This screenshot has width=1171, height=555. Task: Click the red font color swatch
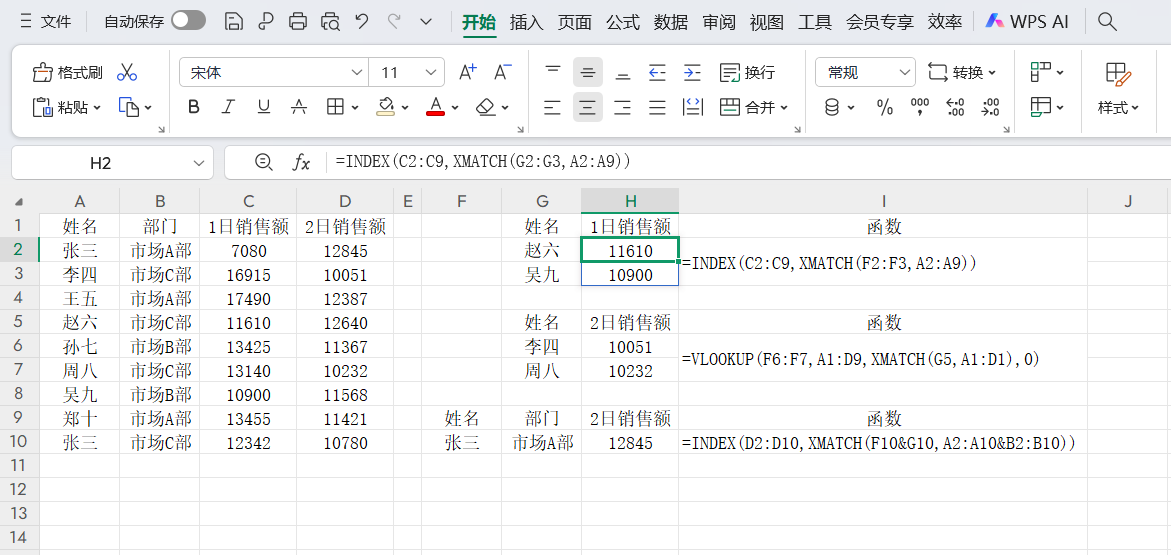coord(435,107)
